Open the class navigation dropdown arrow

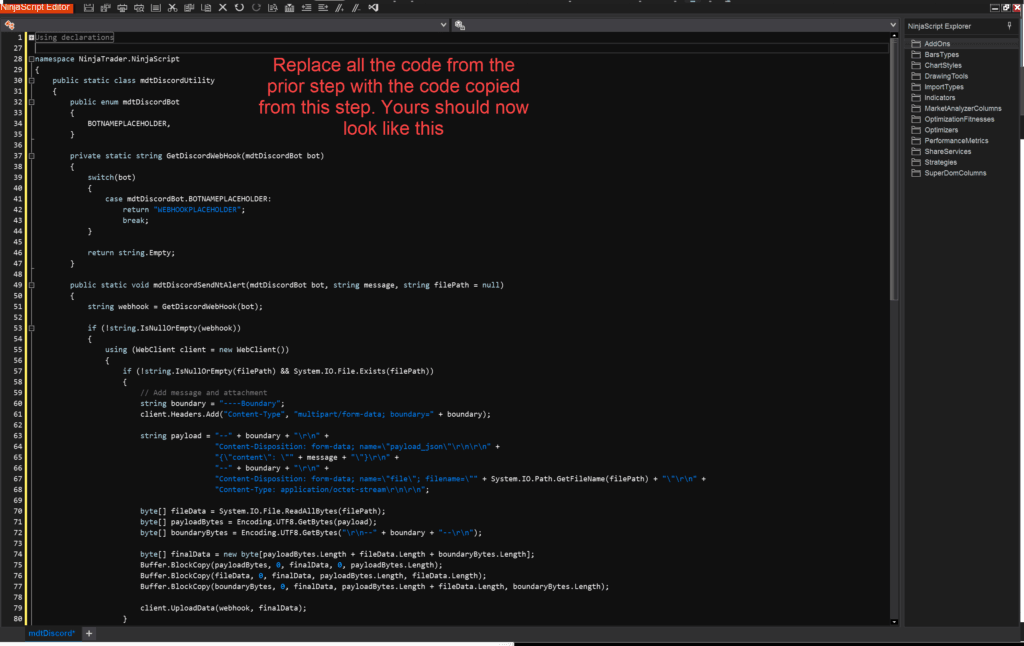coord(443,25)
